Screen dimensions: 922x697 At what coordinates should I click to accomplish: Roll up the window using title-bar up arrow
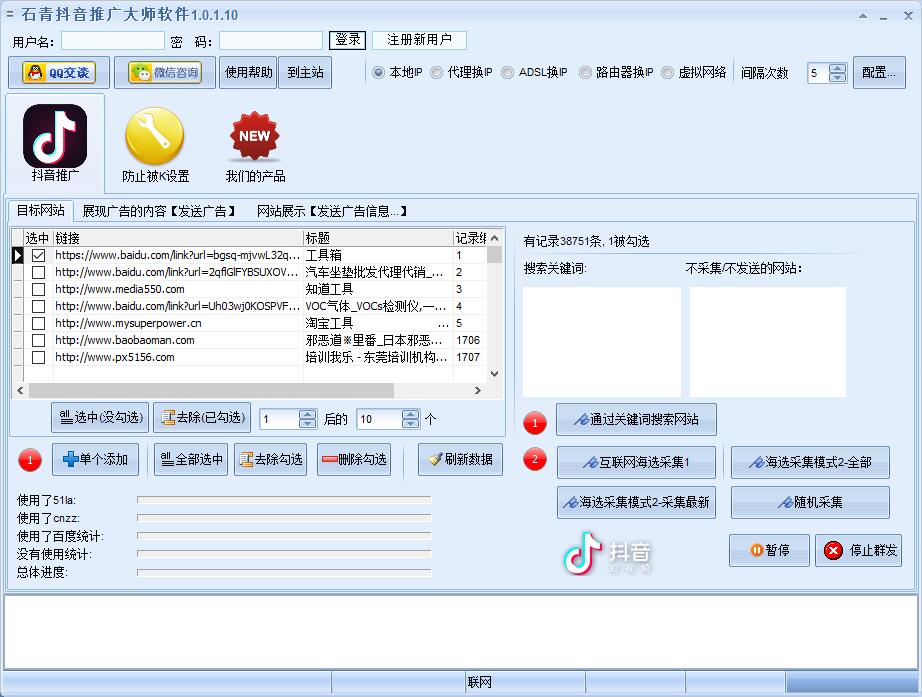click(863, 16)
